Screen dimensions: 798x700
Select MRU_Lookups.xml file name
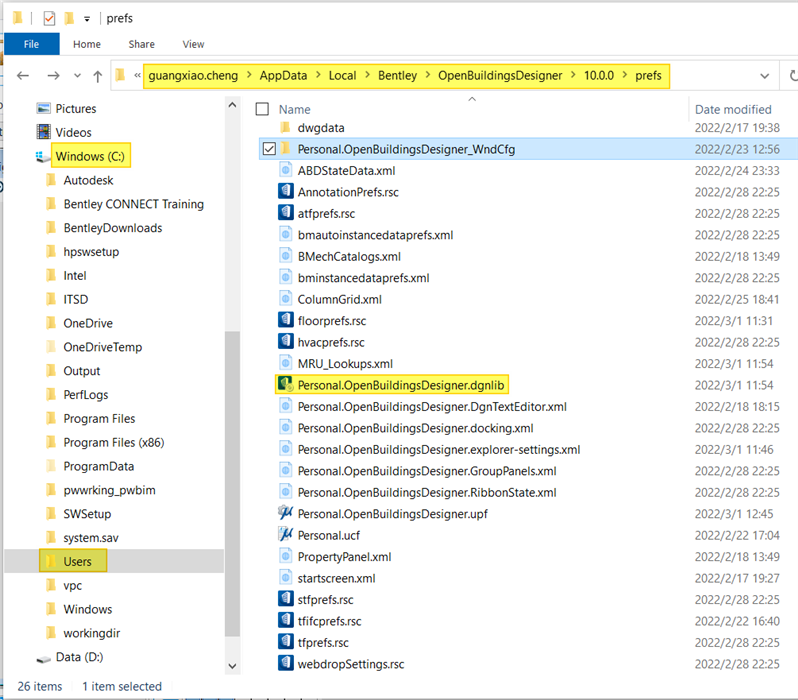point(345,364)
